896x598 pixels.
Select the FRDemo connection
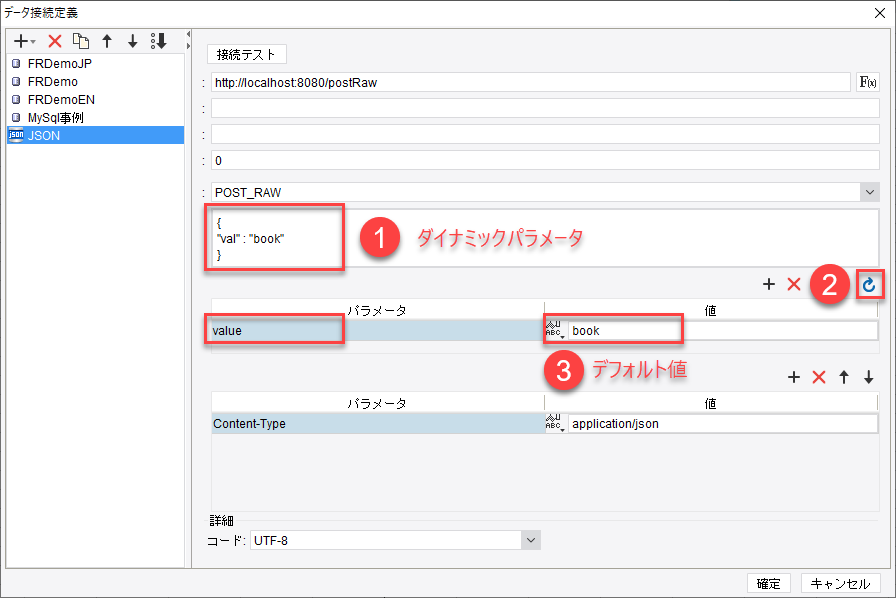[x=95, y=81]
